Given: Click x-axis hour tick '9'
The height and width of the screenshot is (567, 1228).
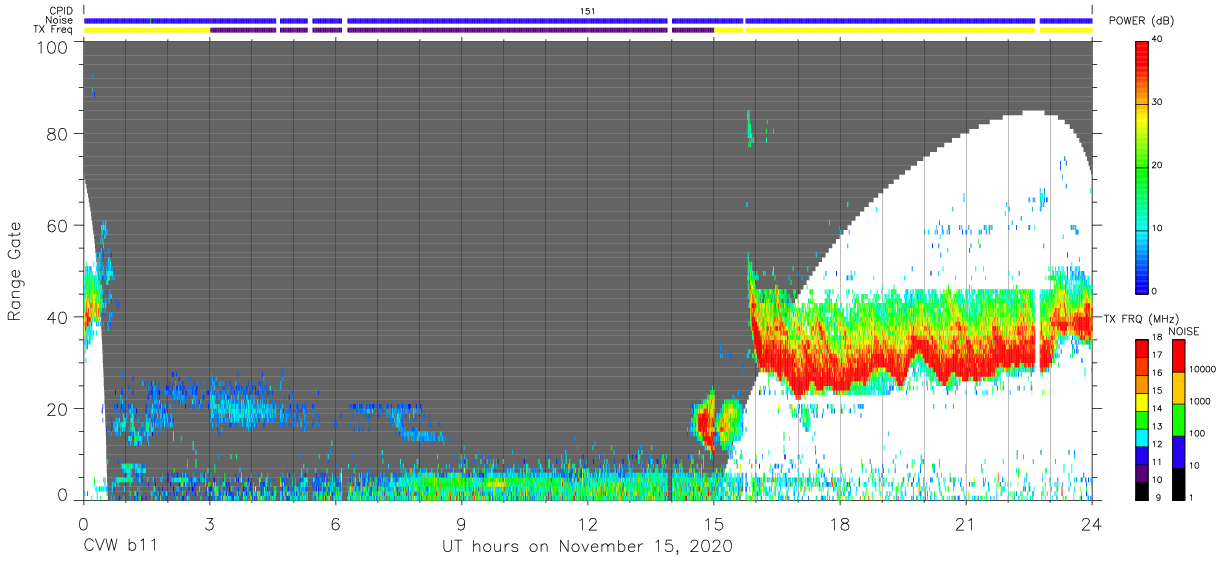Looking at the screenshot, I should point(462,524).
